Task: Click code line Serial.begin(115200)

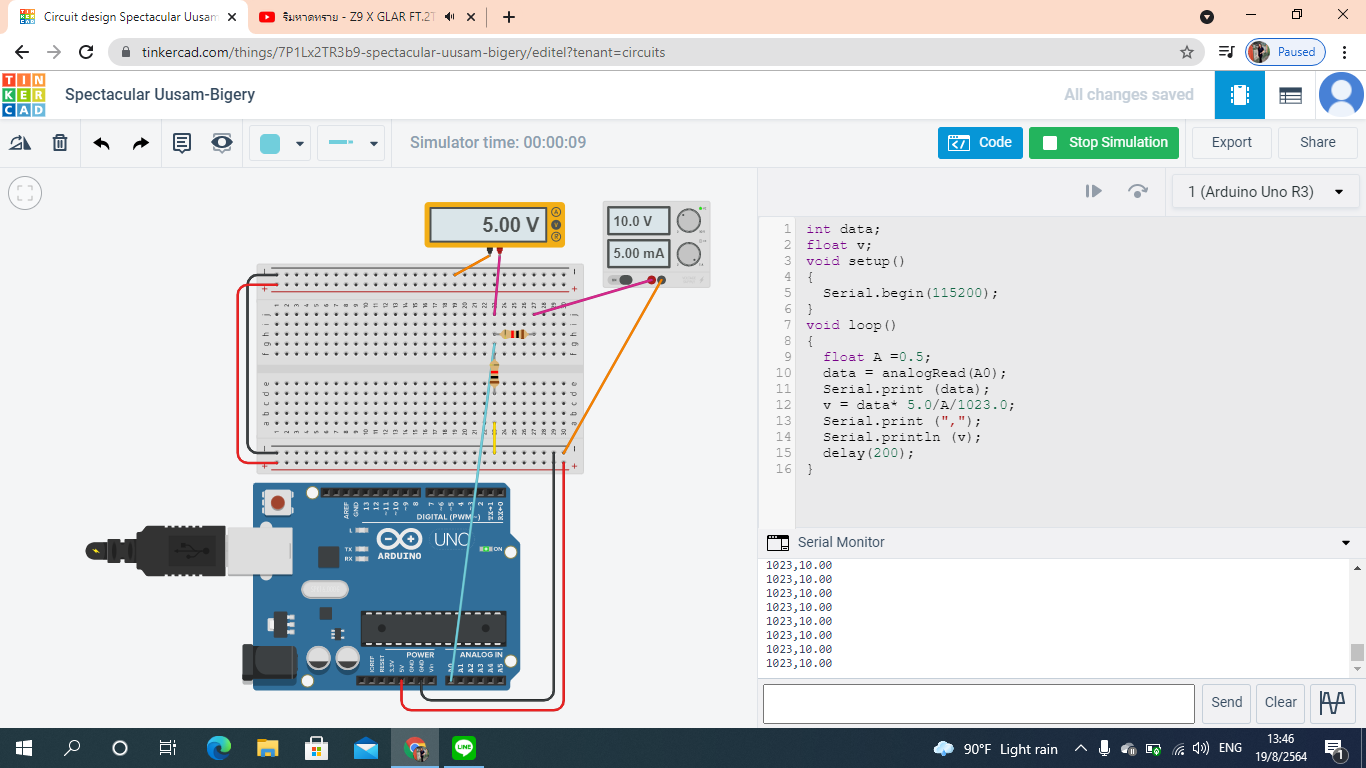Action: (x=910, y=293)
